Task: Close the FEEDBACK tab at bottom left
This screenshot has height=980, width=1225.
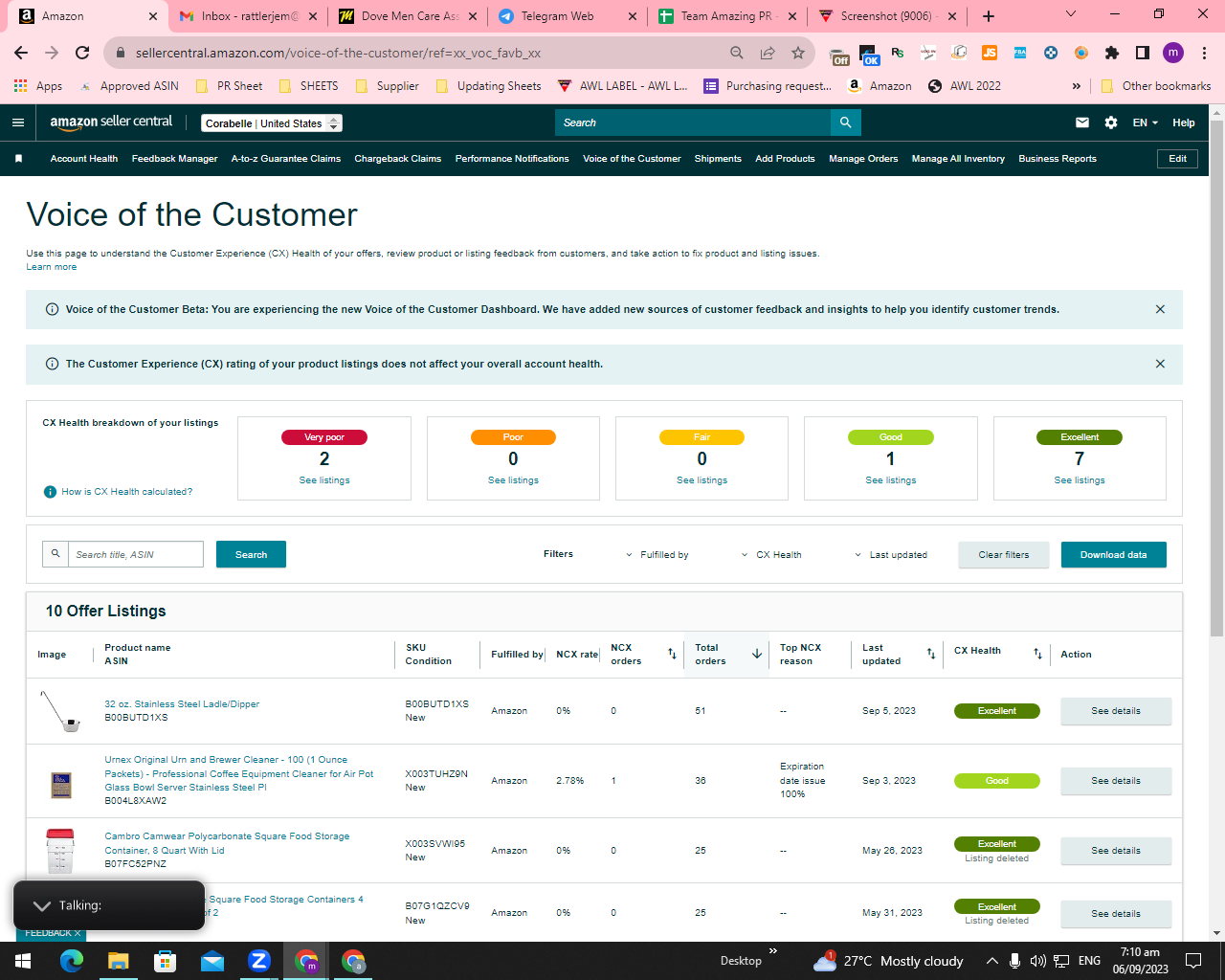Action: pyautogui.click(x=78, y=933)
